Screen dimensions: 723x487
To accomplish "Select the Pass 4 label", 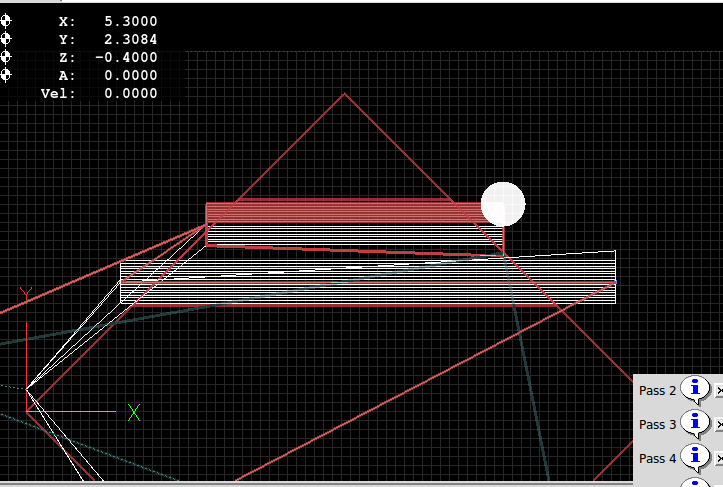I will pyautogui.click(x=657, y=459).
